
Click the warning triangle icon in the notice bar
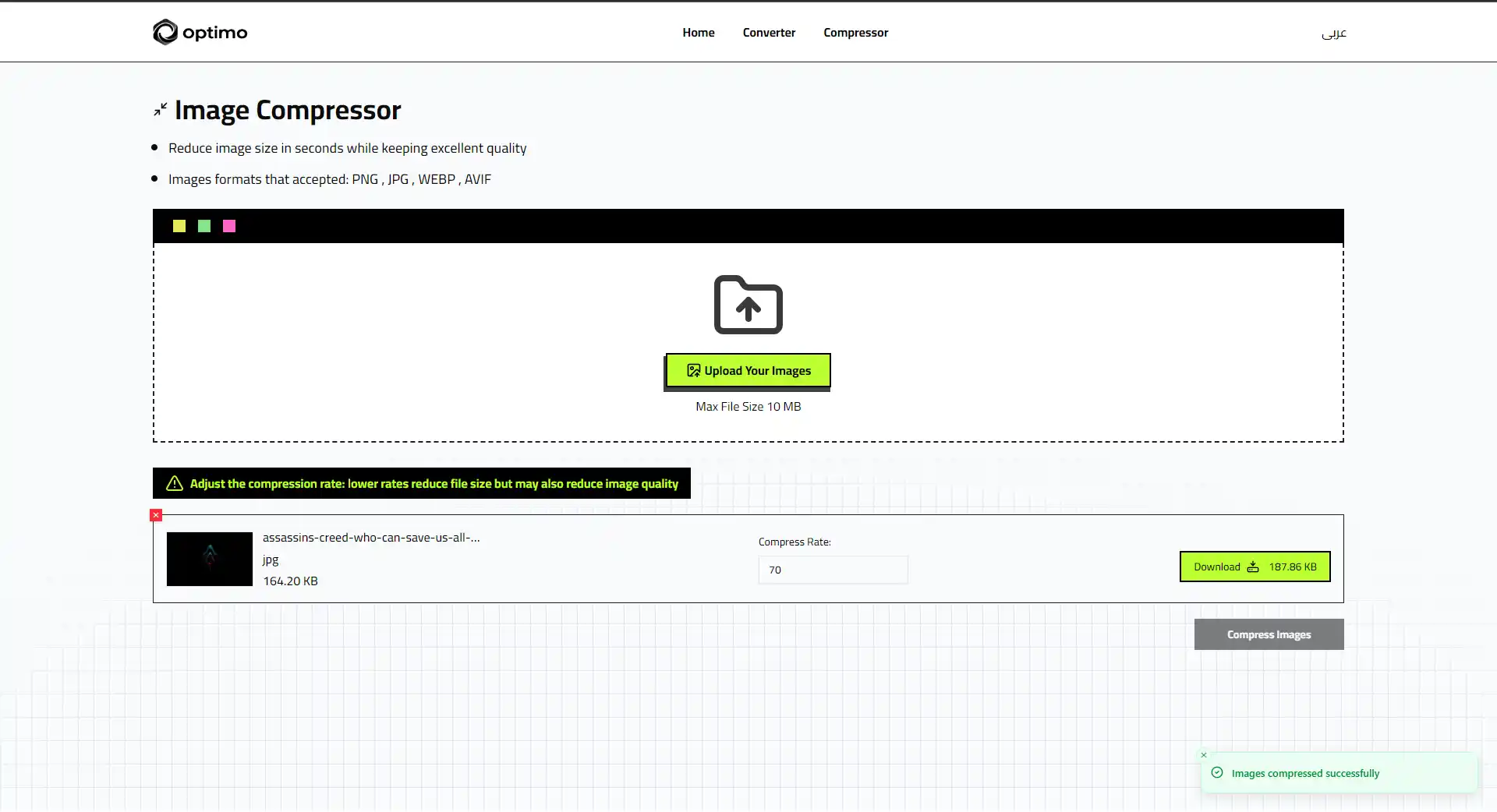click(x=175, y=483)
